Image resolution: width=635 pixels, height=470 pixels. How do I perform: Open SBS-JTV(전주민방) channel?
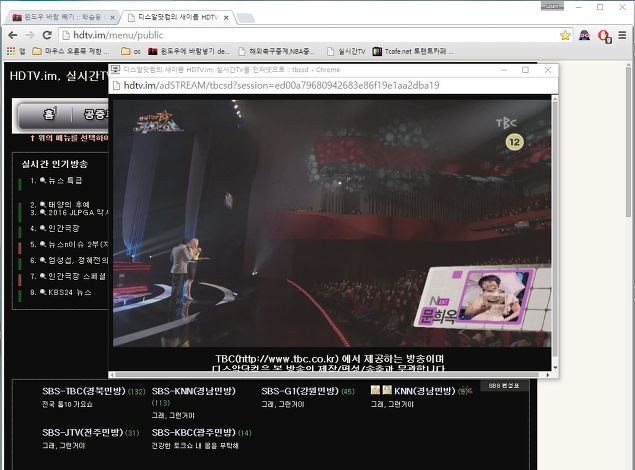[82, 433]
